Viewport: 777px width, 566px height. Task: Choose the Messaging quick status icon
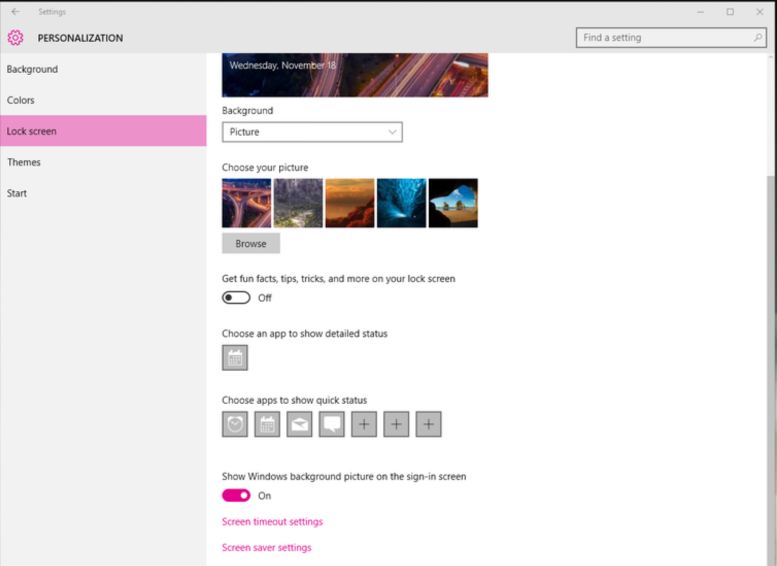(332, 424)
